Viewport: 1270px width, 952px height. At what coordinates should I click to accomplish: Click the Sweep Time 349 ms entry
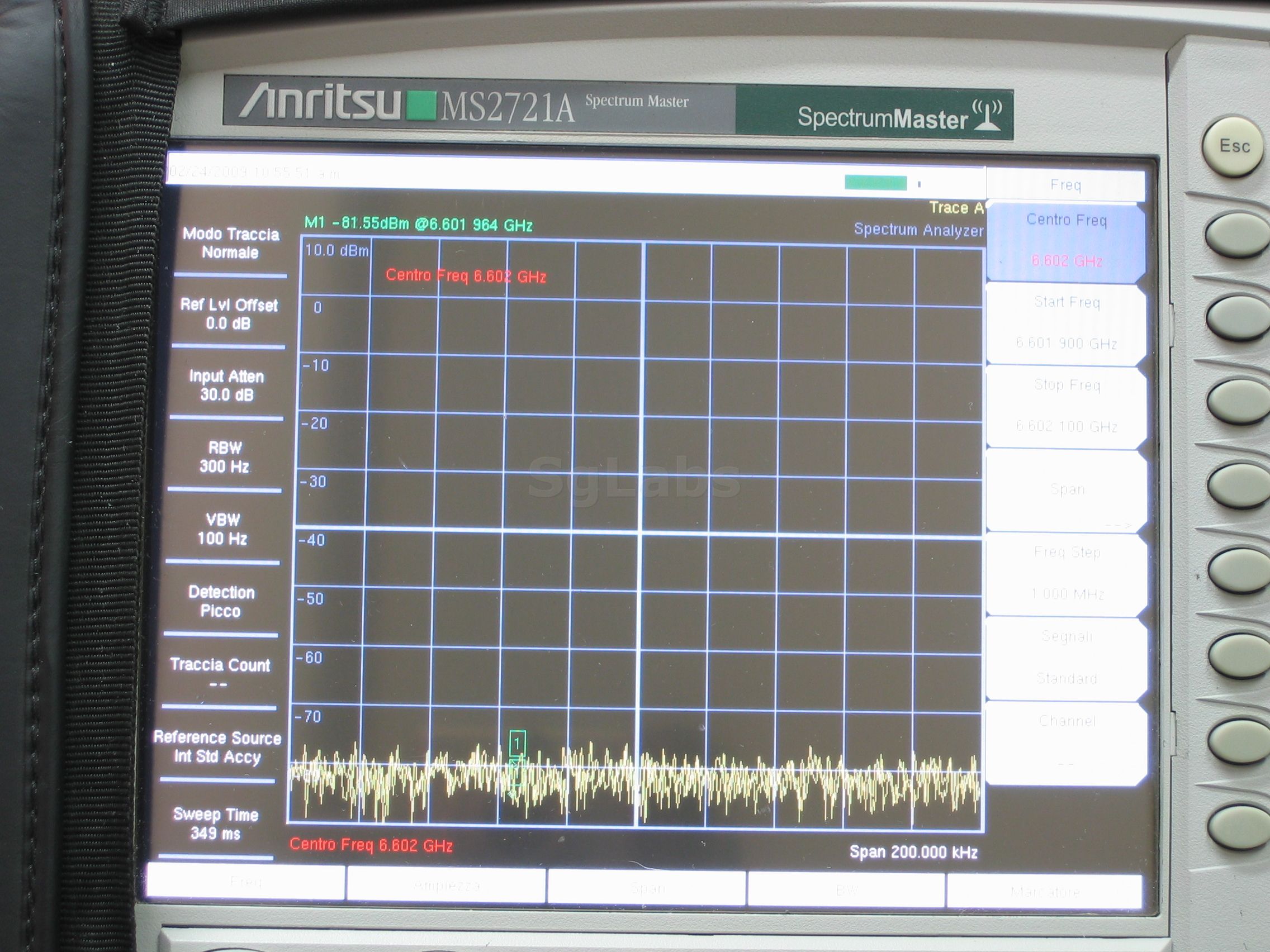215,823
